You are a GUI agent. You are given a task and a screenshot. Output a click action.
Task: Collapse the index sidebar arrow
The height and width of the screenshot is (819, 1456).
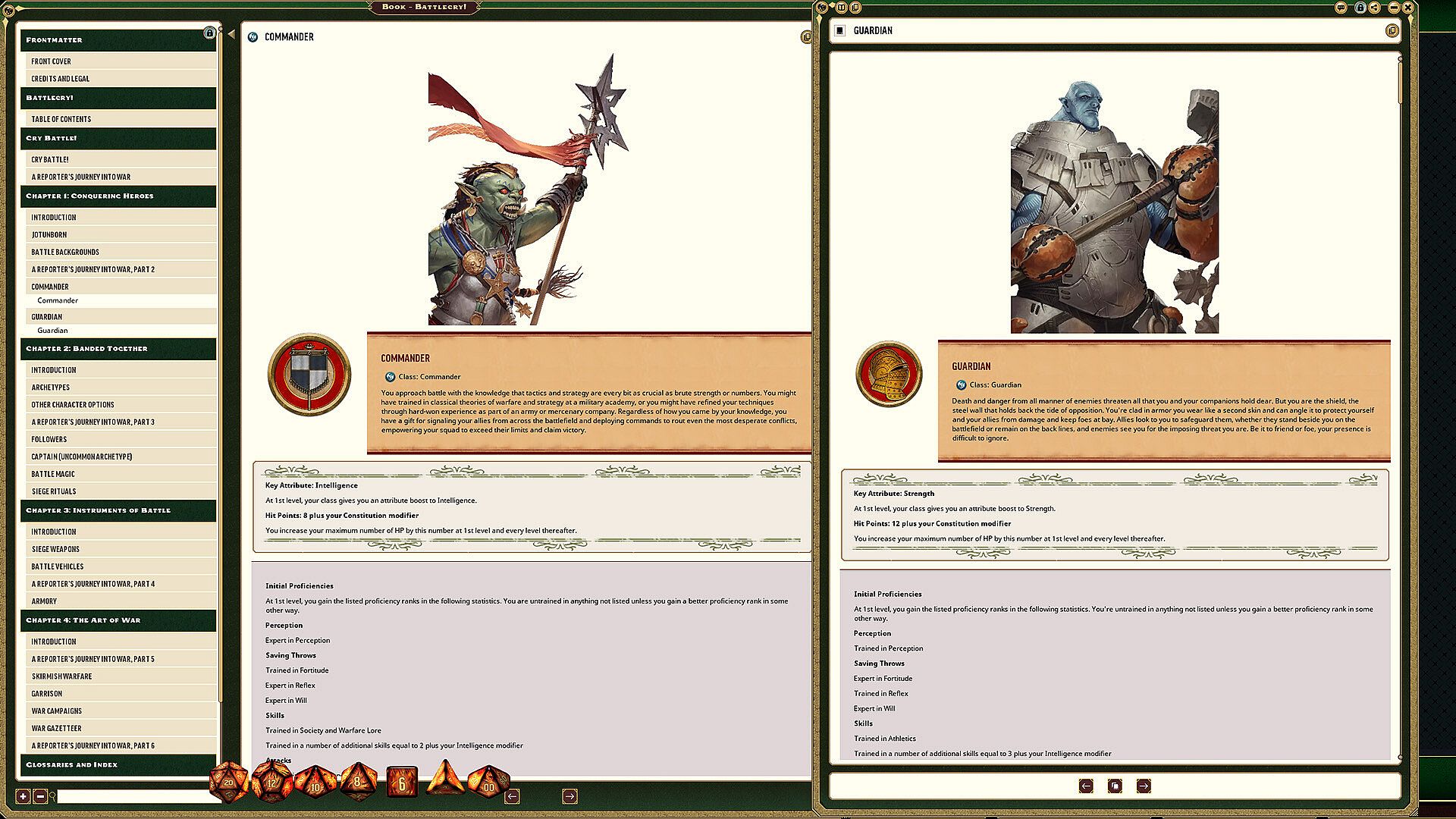pos(231,33)
